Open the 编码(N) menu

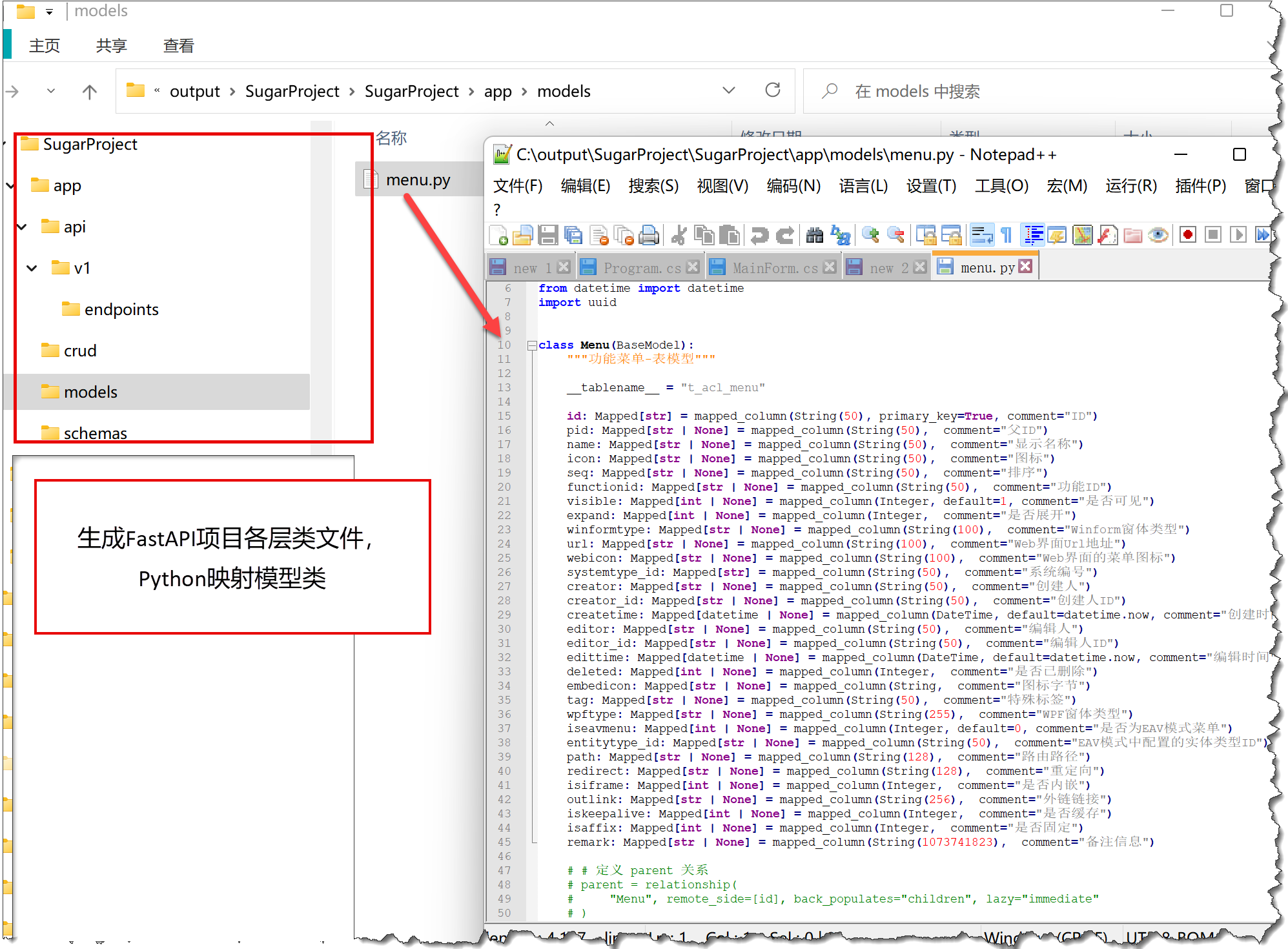click(793, 186)
